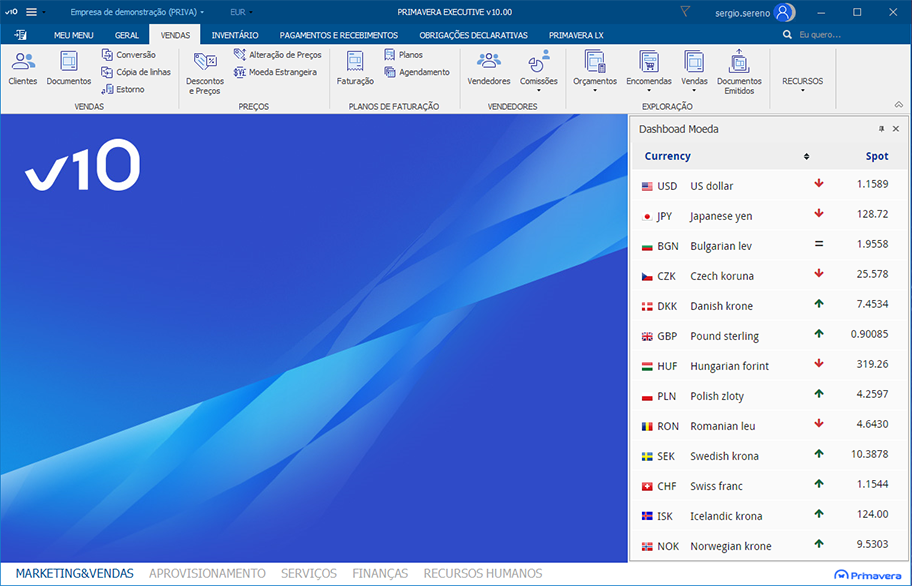Open the sergio.sereno user avatar
The image size is (912, 586).
point(784,12)
